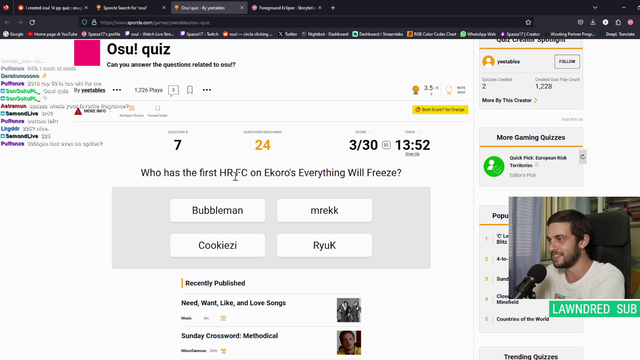
Task: Go forward in browser history
Action: pos(20,22)
